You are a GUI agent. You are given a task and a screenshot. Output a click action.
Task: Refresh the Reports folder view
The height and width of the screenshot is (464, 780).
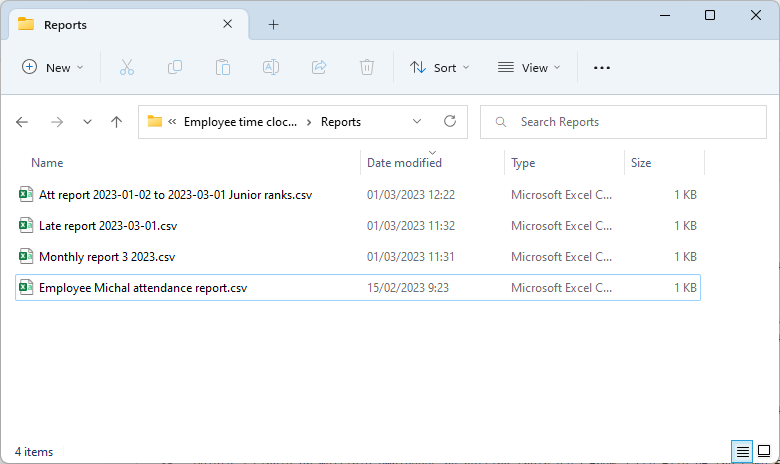[450, 121]
